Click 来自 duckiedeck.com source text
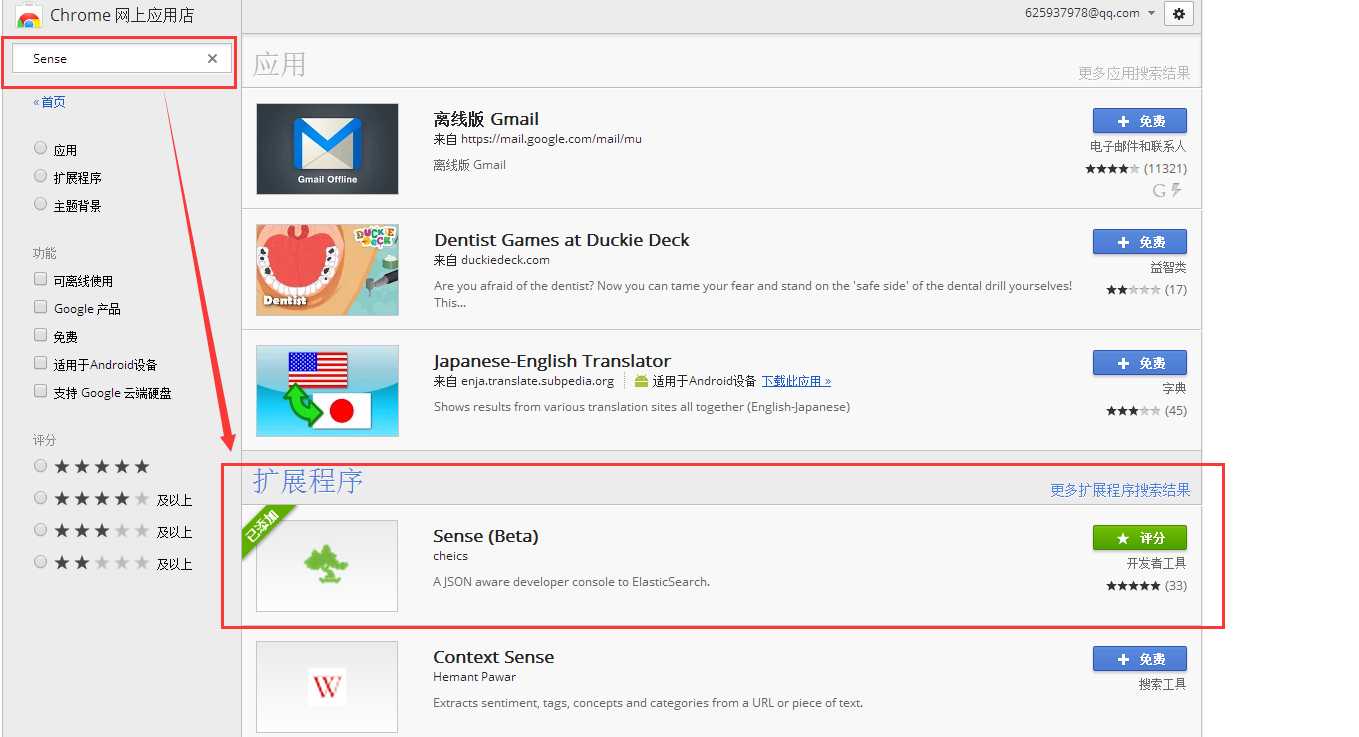Viewport: 1359px width, 737px height. (x=491, y=260)
